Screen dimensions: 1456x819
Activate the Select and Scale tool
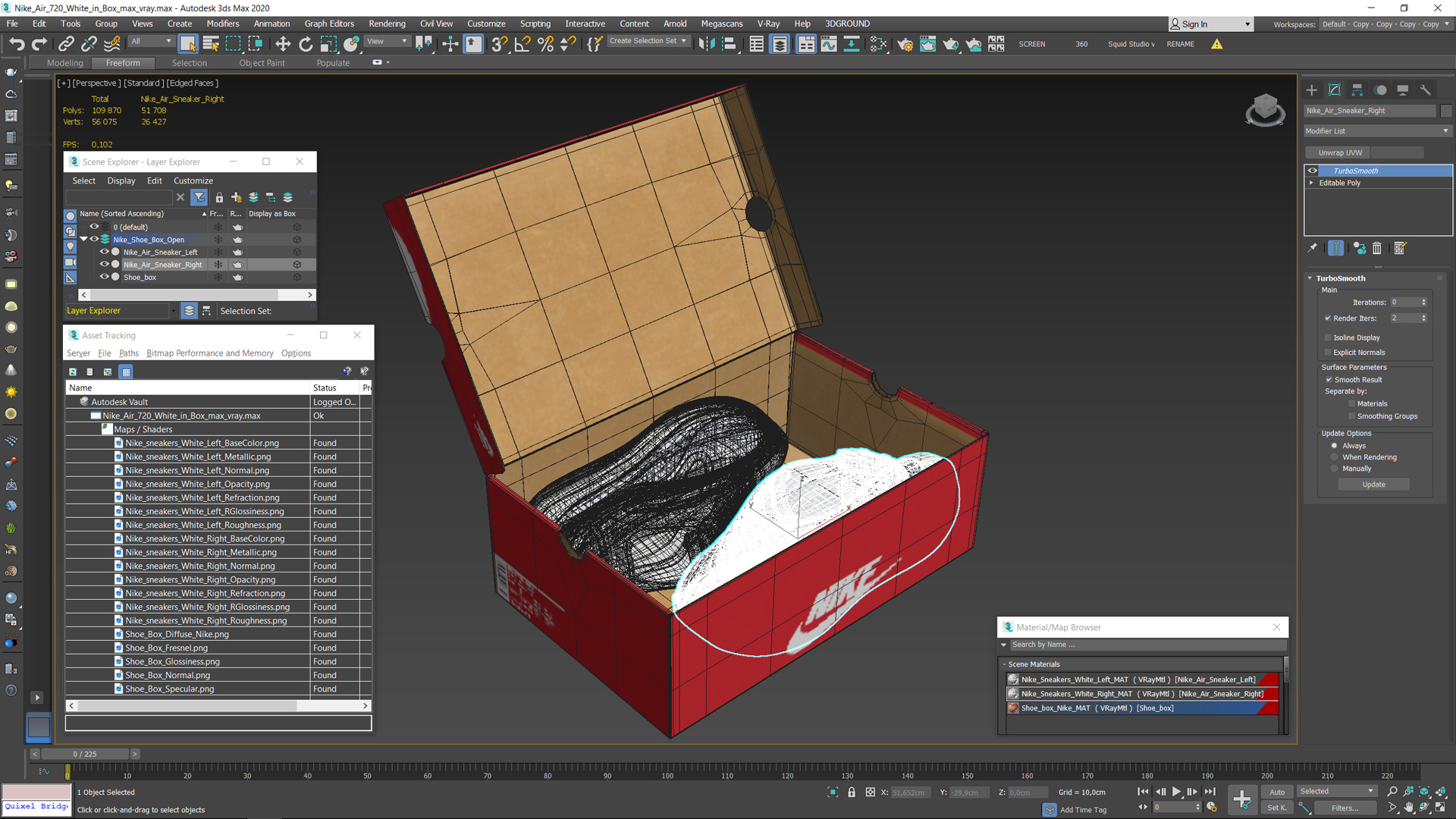[x=328, y=44]
